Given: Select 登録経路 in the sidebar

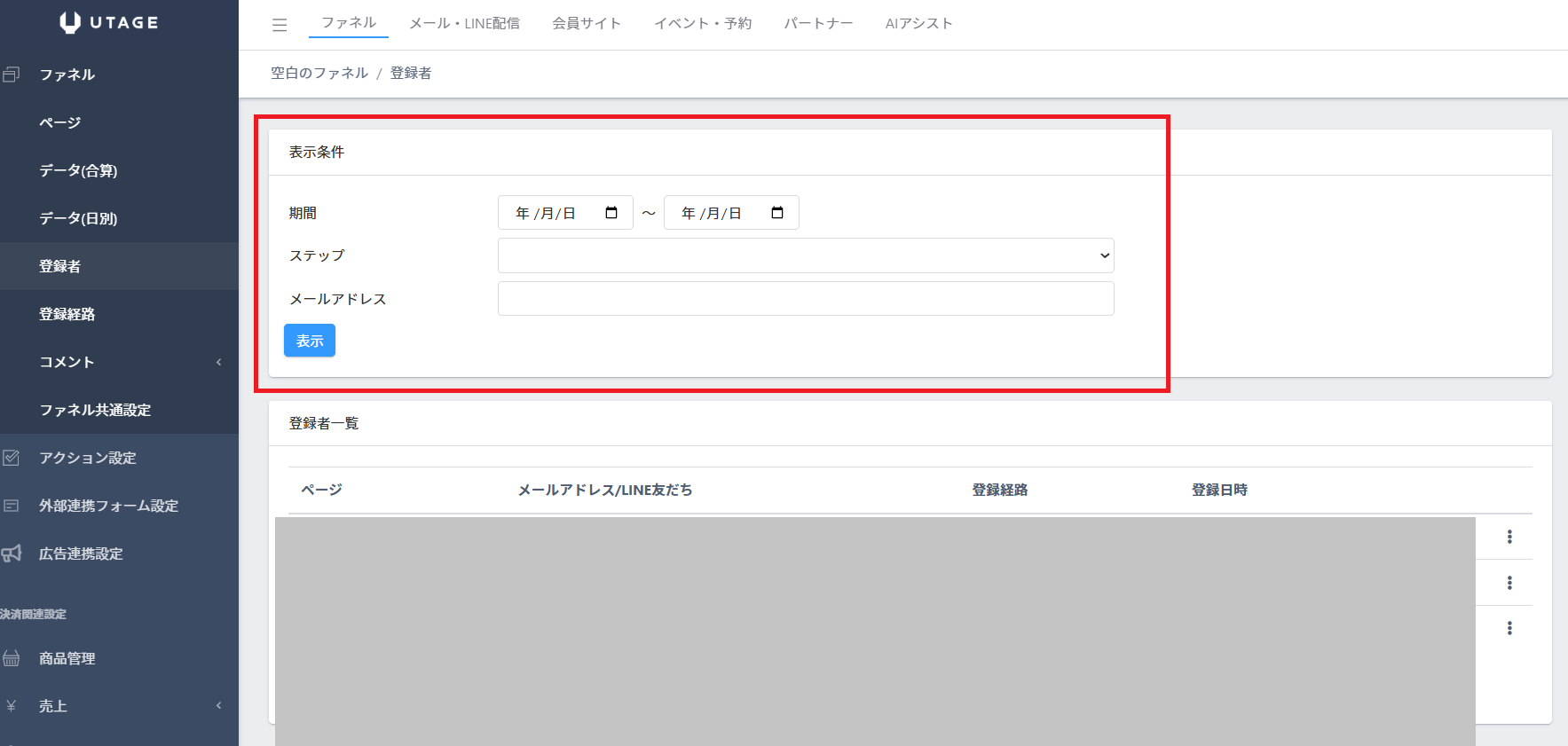Looking at the screenshot, I should pos(67,314).
